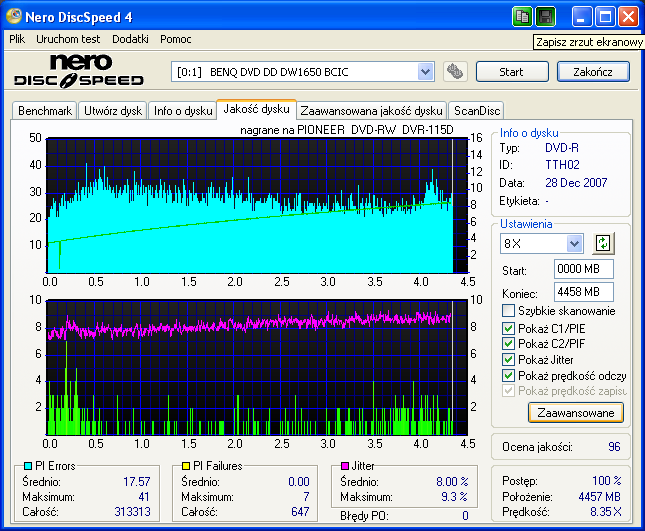Click PI Errors maximum value 41

coord(144,497)
